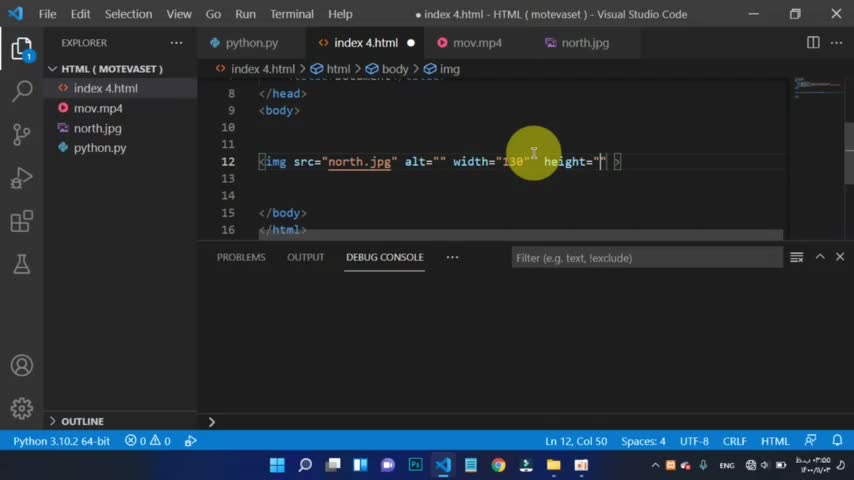Click the debug console filter input field
Image resolution: width=854 pixels, height=480 pixels.
[646, 258]
